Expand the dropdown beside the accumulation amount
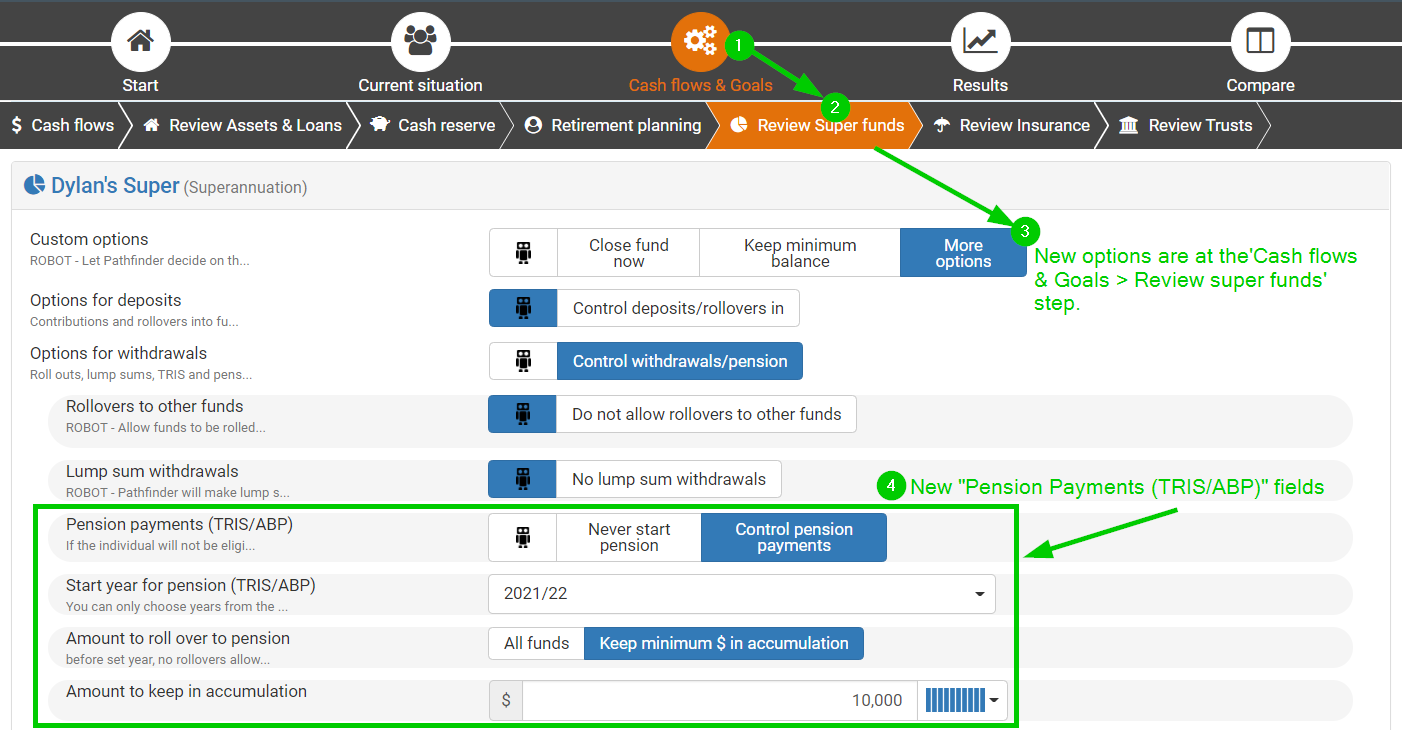This screenshot has width=1402, height=730. point(994,700)
